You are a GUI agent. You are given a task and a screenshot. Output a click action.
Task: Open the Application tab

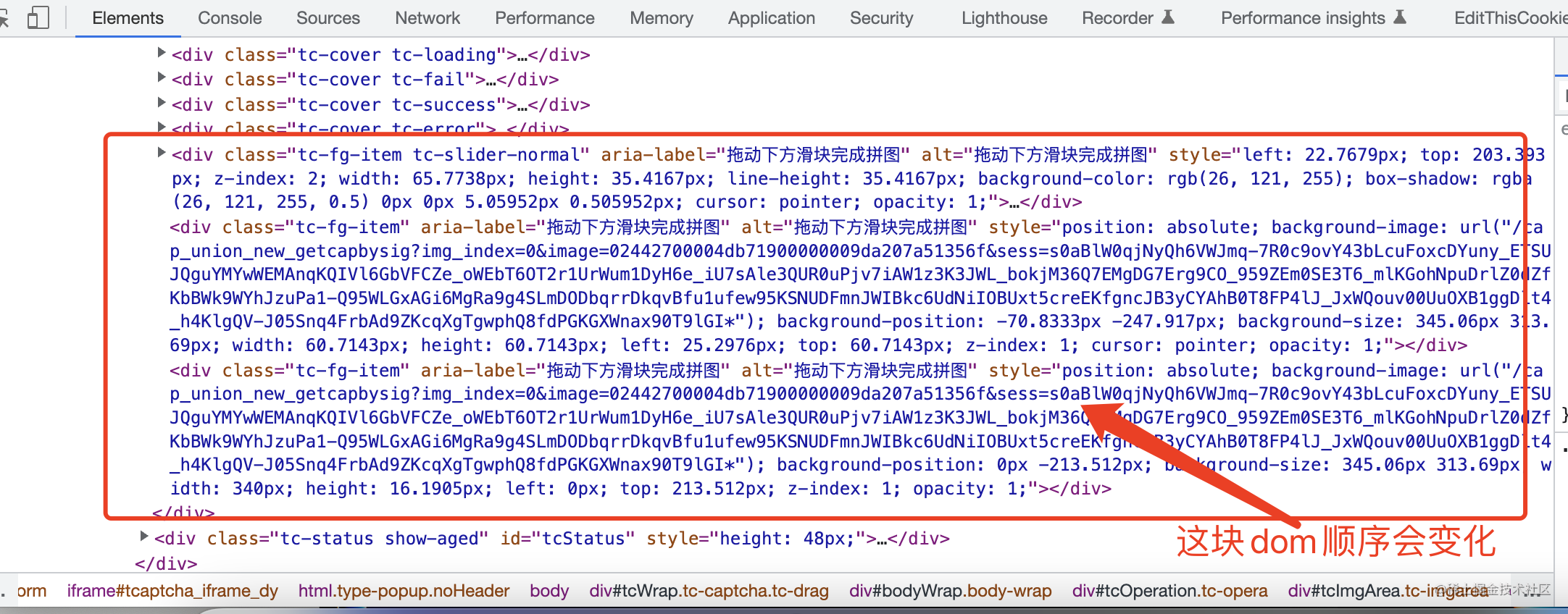point(772,18)
